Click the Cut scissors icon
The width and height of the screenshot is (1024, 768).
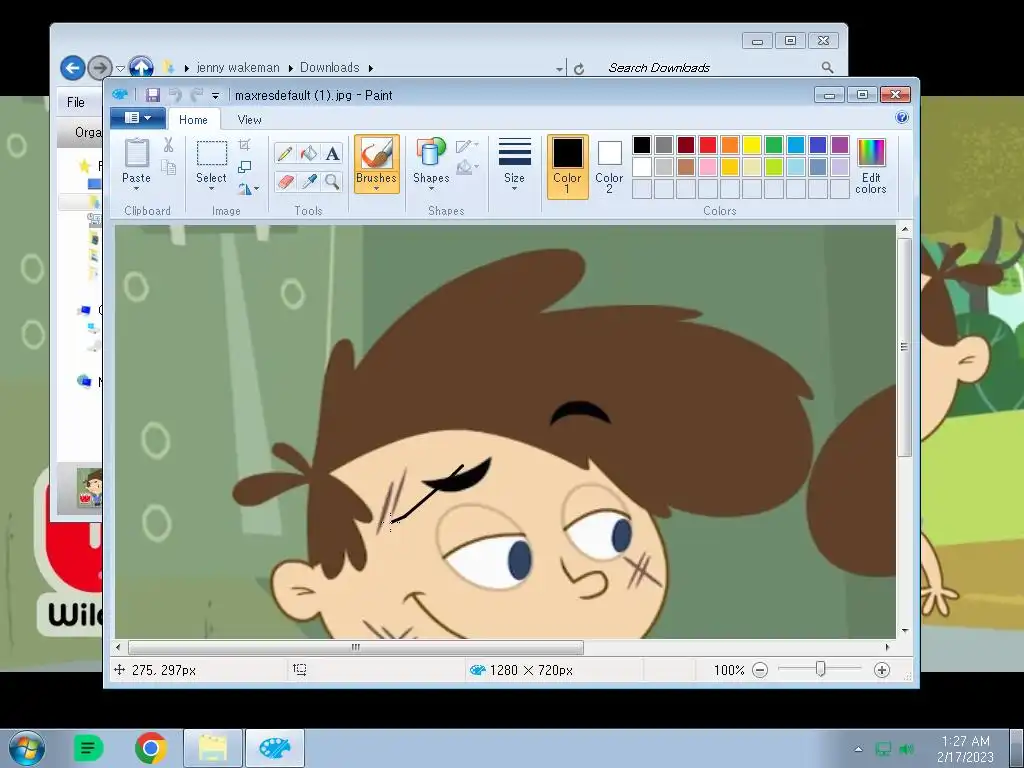click(168, 145)
